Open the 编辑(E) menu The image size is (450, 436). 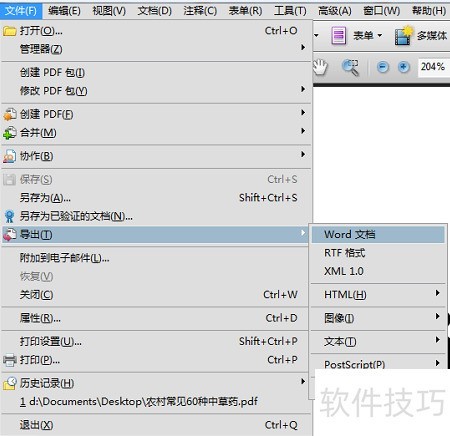pos(64,11)
